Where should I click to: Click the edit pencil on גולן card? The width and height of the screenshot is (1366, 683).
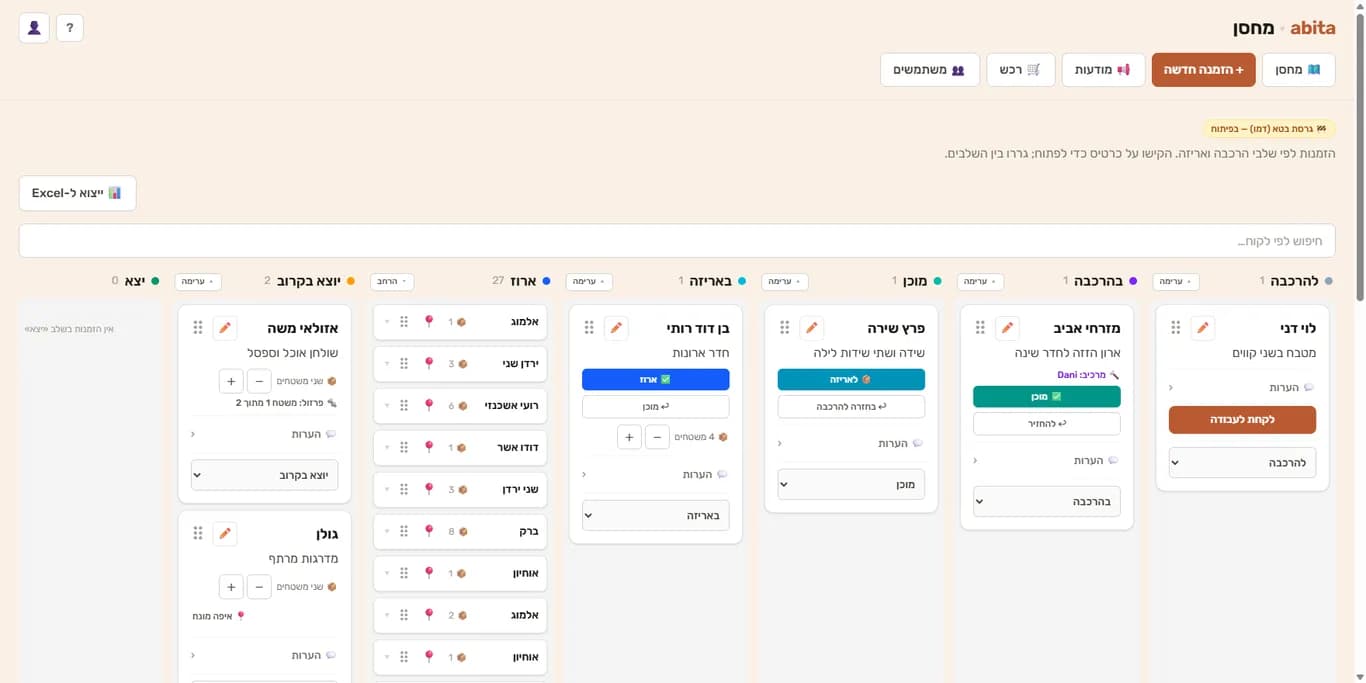[x=225, y=534]
